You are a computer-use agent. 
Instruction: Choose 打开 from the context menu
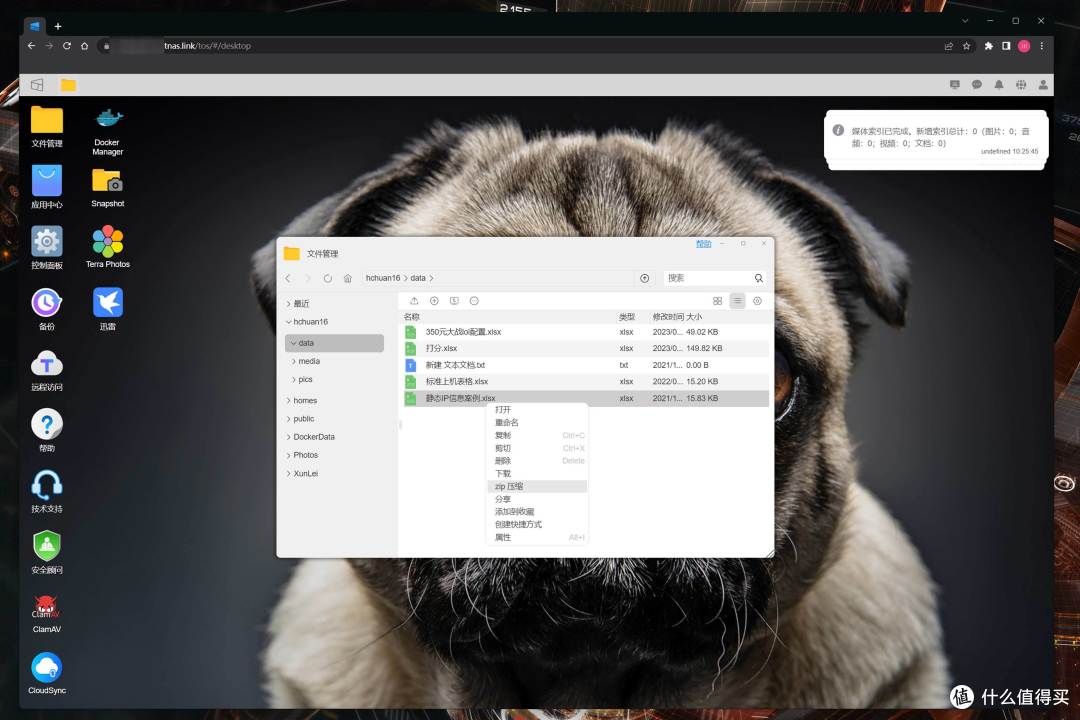(x=537, y=410)
